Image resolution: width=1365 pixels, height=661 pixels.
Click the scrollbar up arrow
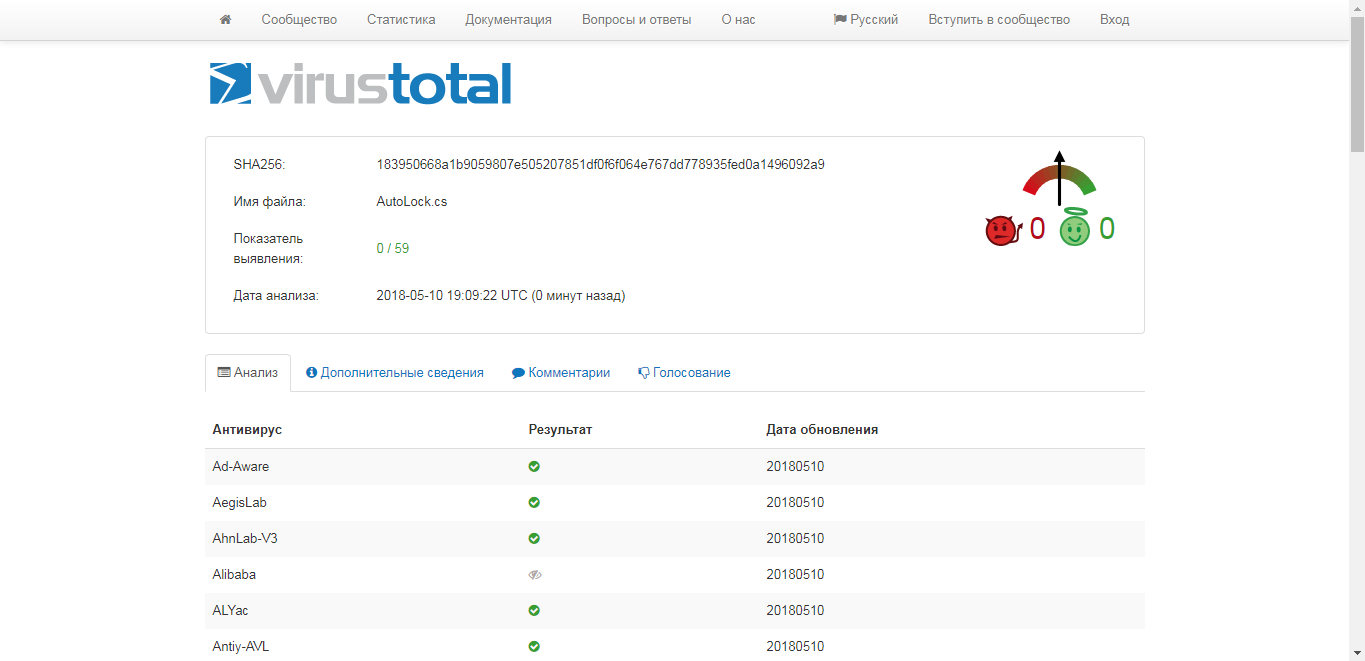pyautogui.click(x=1356, y=8)
